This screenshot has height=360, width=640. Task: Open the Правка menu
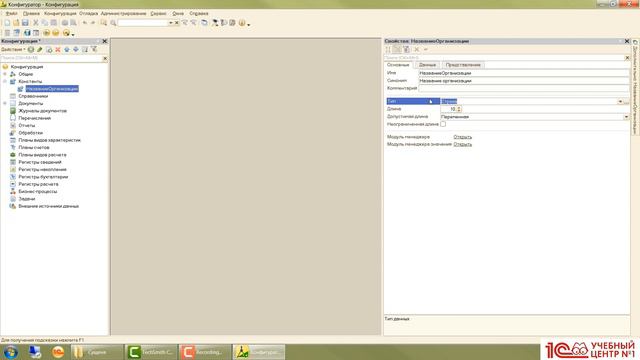(31, 13)
